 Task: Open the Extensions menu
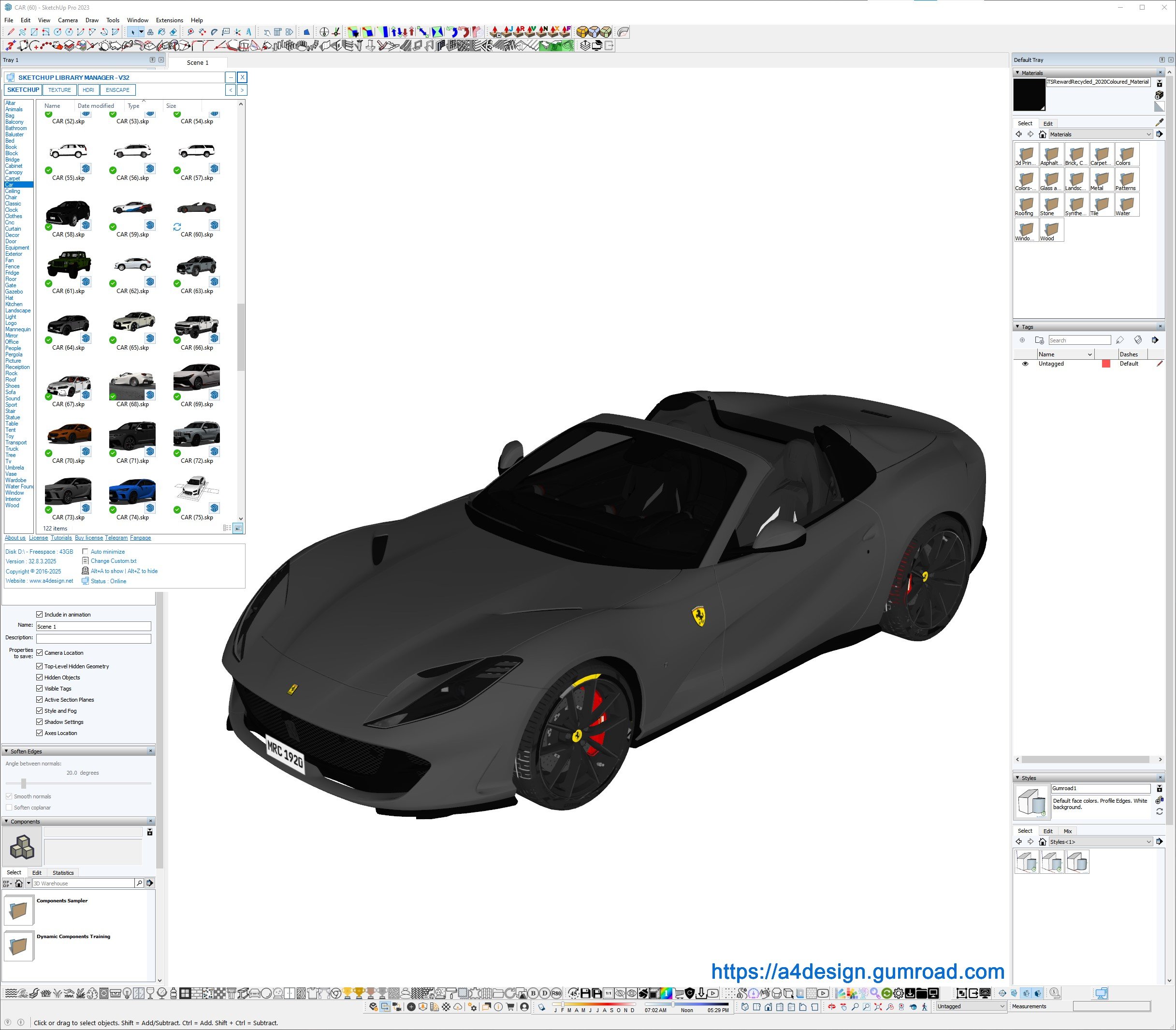169,20
